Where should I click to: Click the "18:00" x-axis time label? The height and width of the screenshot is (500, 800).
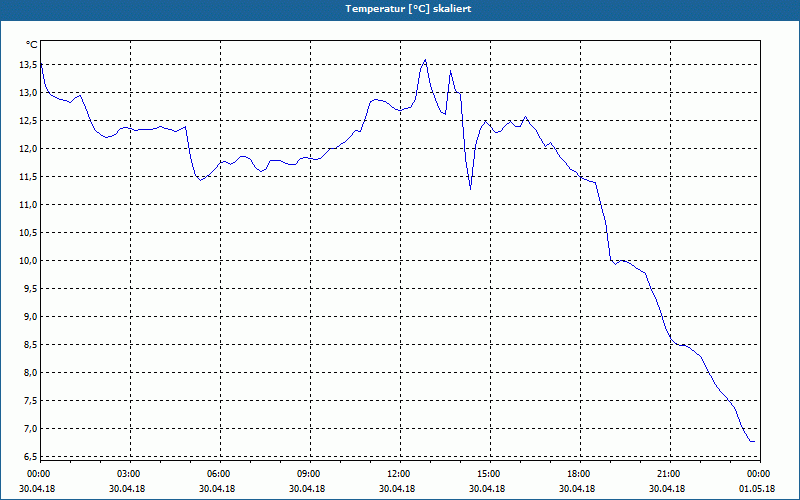581,474
